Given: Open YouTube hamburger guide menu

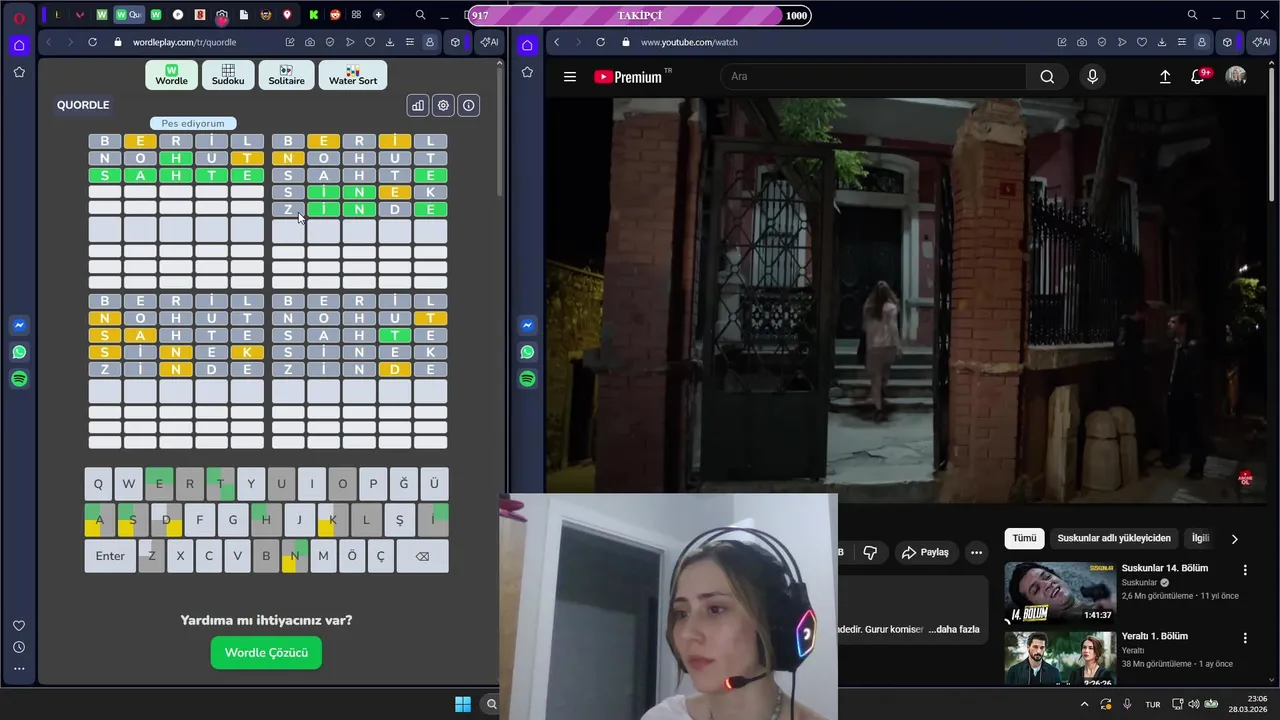Looking at the screenshot, I should coord(570,77).
